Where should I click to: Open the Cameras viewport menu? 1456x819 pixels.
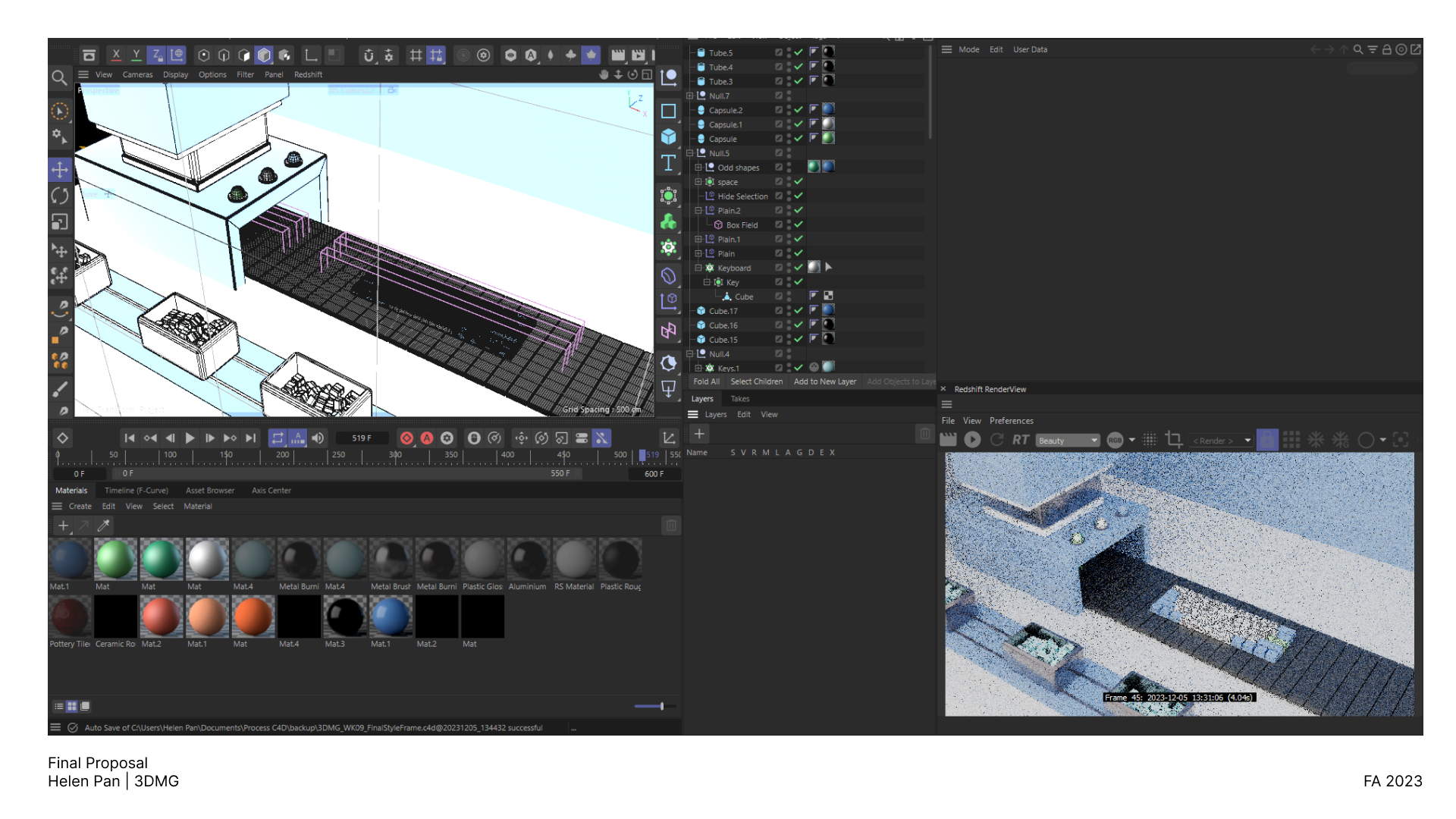tap(137, 75)
